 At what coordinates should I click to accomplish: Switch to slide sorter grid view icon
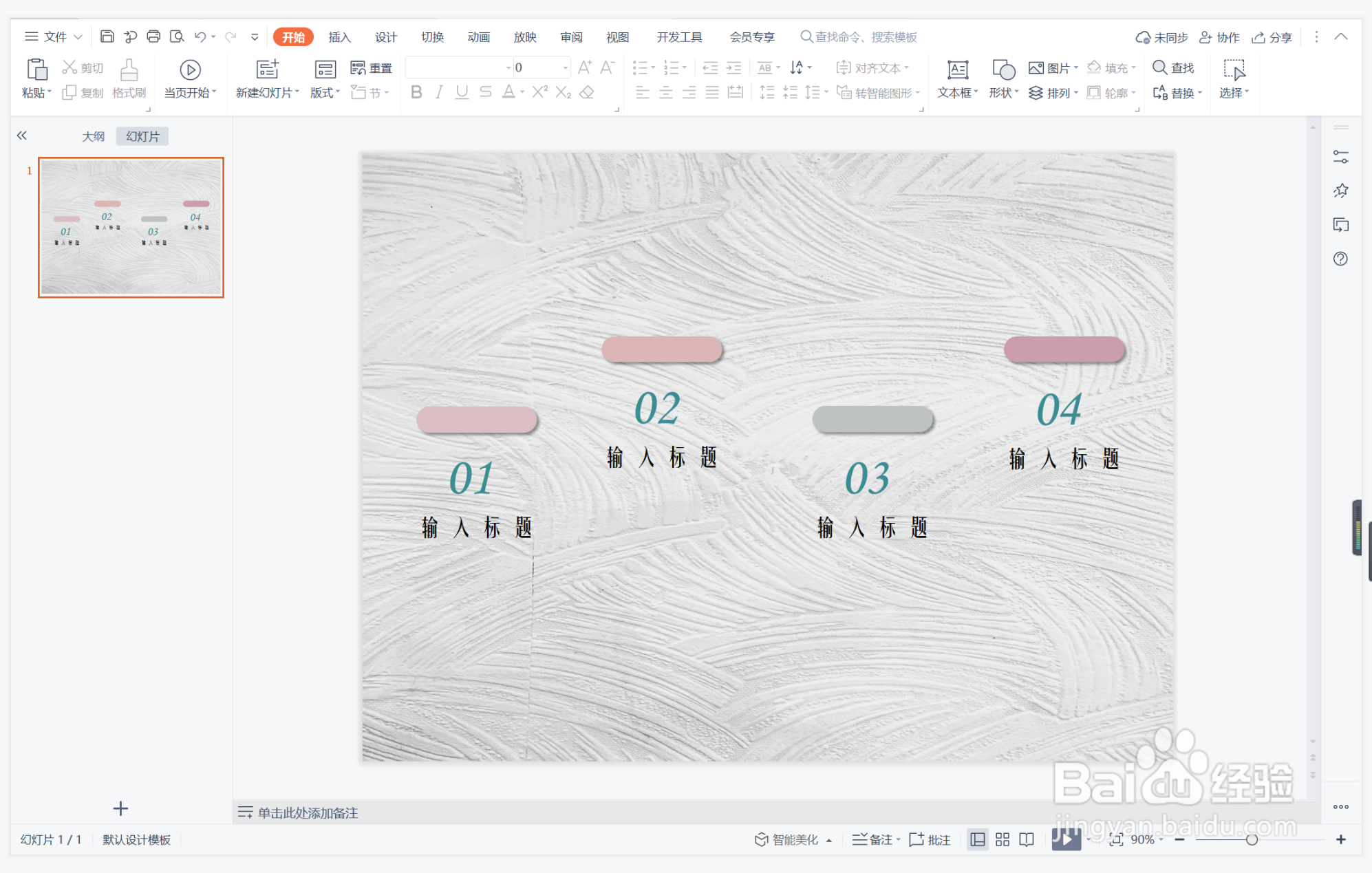pyautogui.click(x=1003, y=839)
